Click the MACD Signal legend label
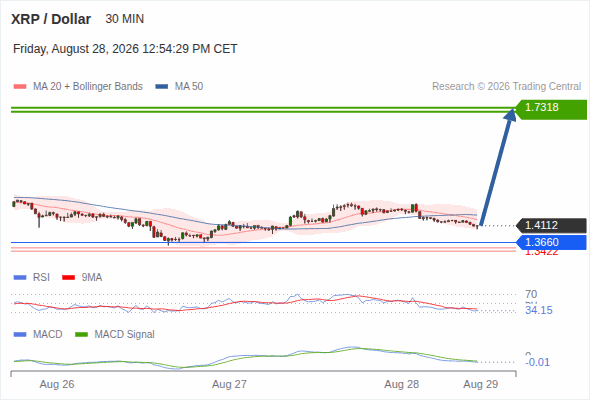Screen dimensions: 590x400 [125, 335]
